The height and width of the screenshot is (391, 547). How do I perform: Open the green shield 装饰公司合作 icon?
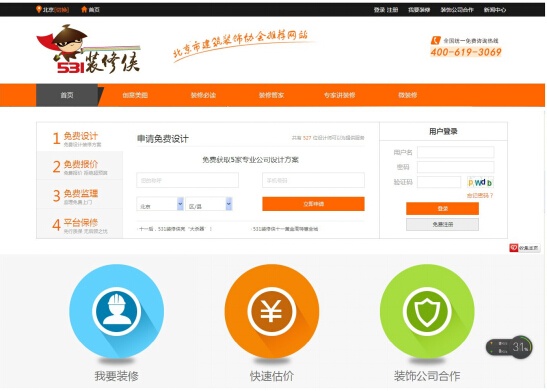(x=427, y=311)
